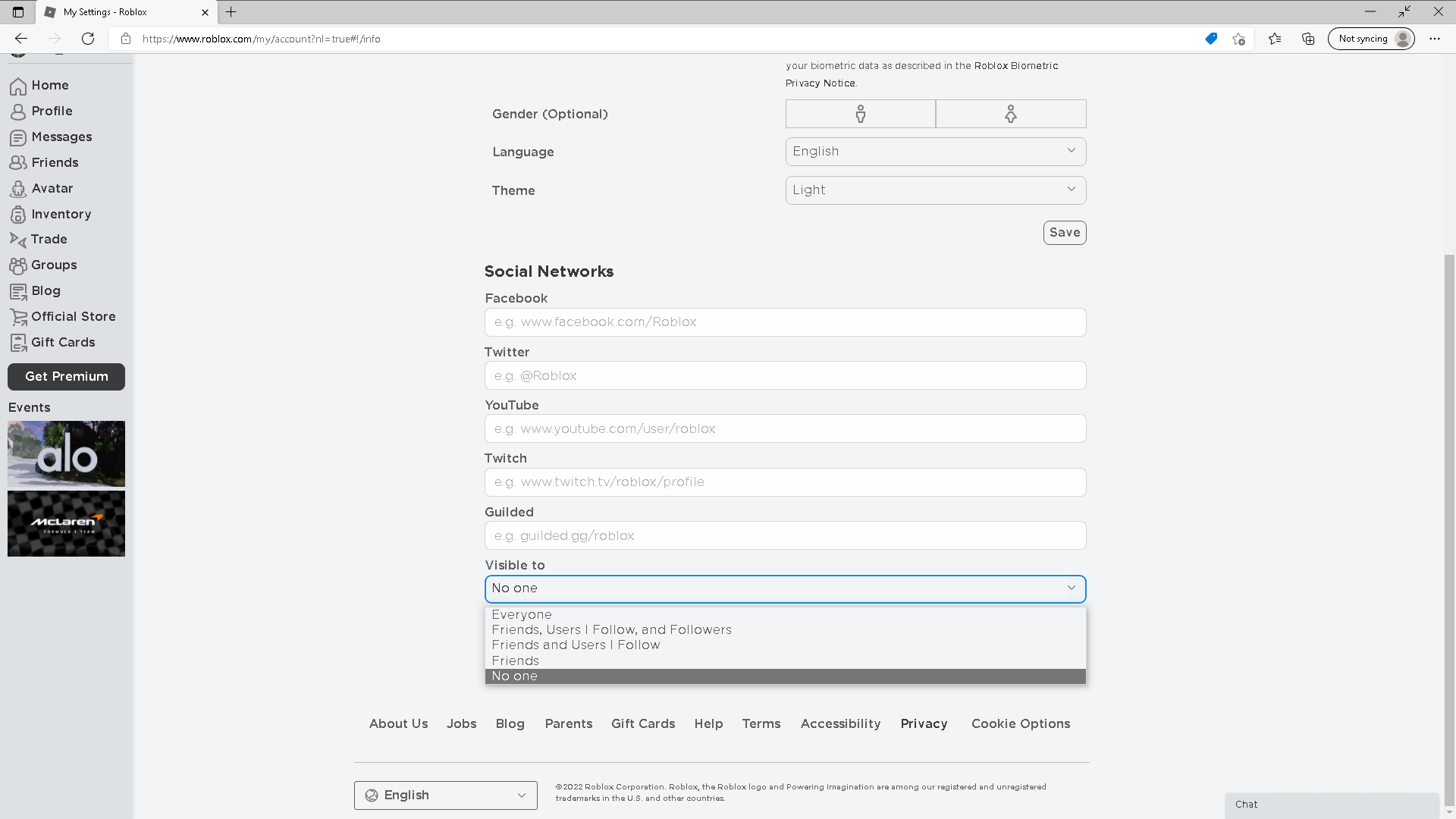Open the Accessibility footer link
Screen dimensions: 1456x819
click(840, 723)
